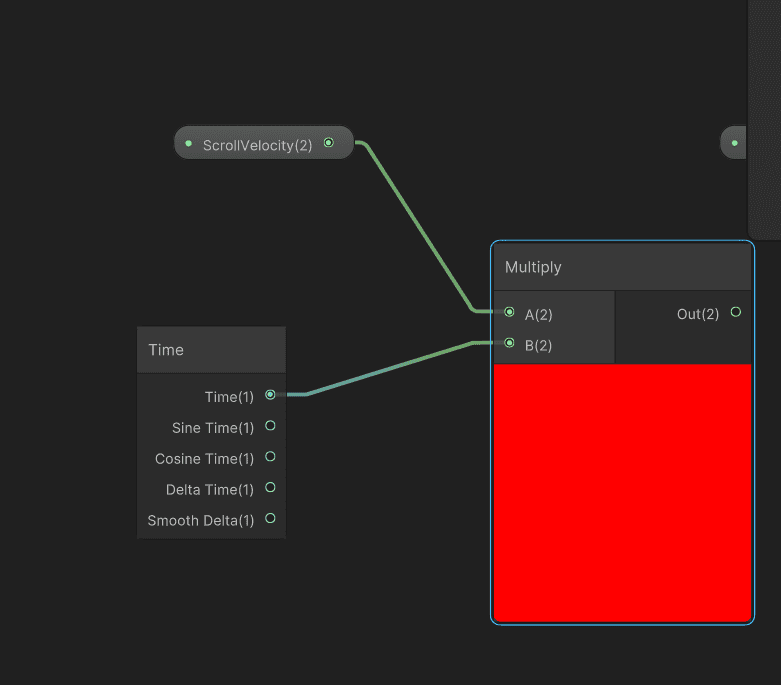Image resolution: width=781 pixels, height=685 pixels.
Task: Click the Out(2) label
Action: 698,314
